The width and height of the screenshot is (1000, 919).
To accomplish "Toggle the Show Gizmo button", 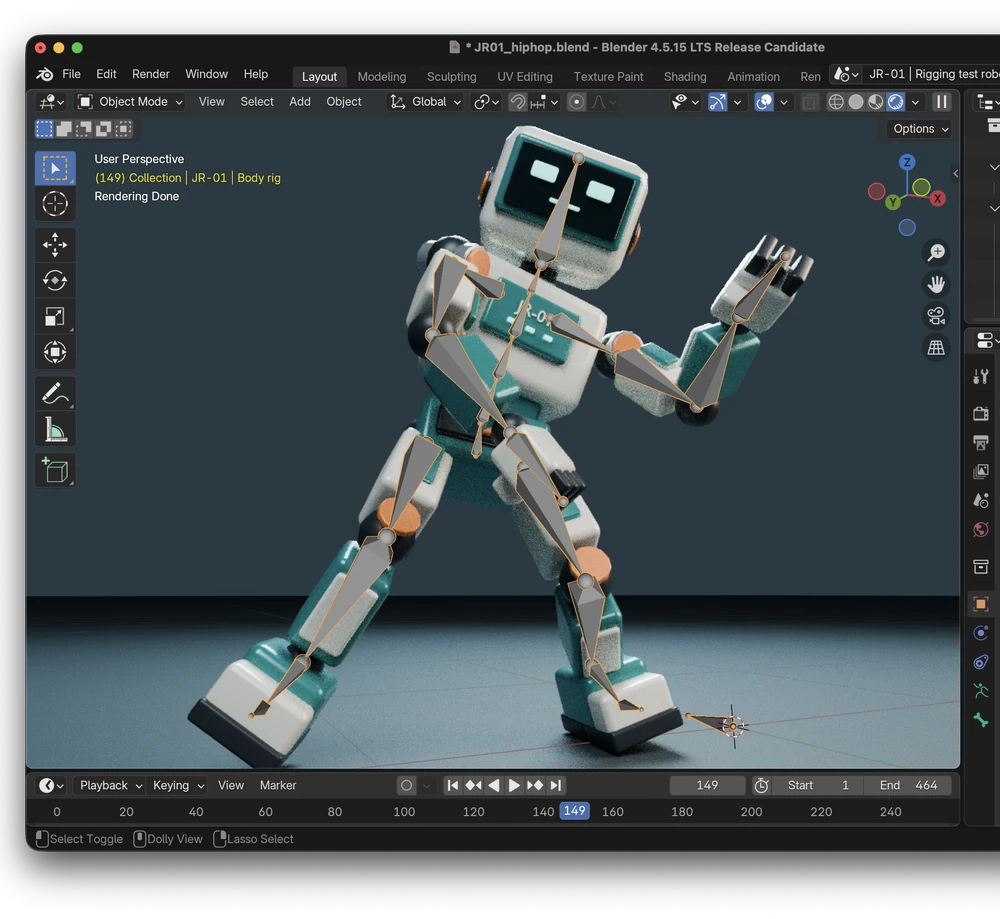I will 717,102.
